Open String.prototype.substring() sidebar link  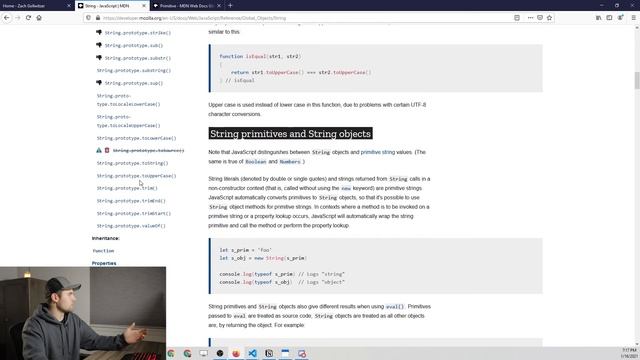coord(133,71)
